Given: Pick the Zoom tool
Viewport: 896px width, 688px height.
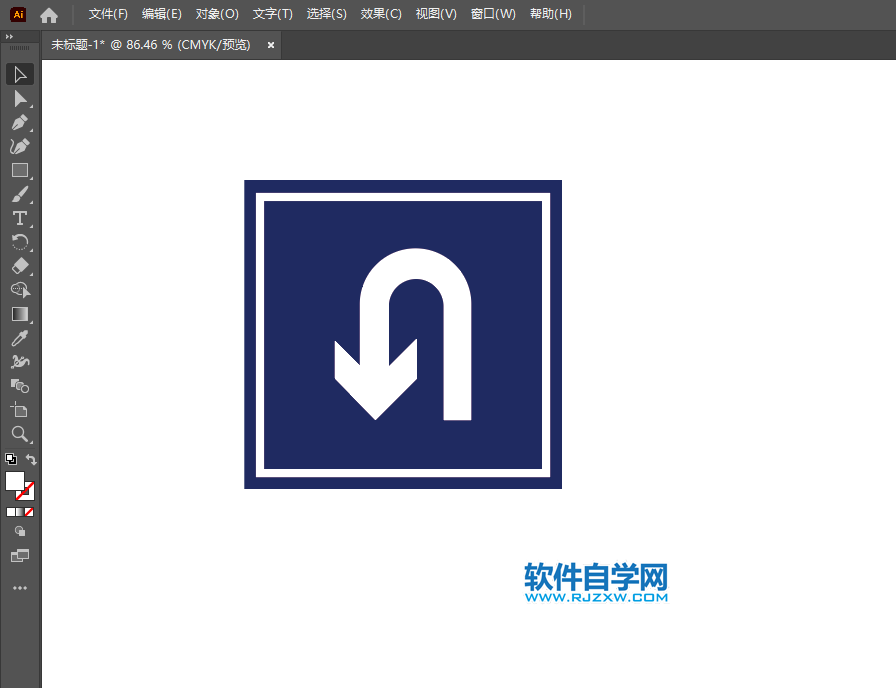Looking at the screenshot, I should point(20,434).
